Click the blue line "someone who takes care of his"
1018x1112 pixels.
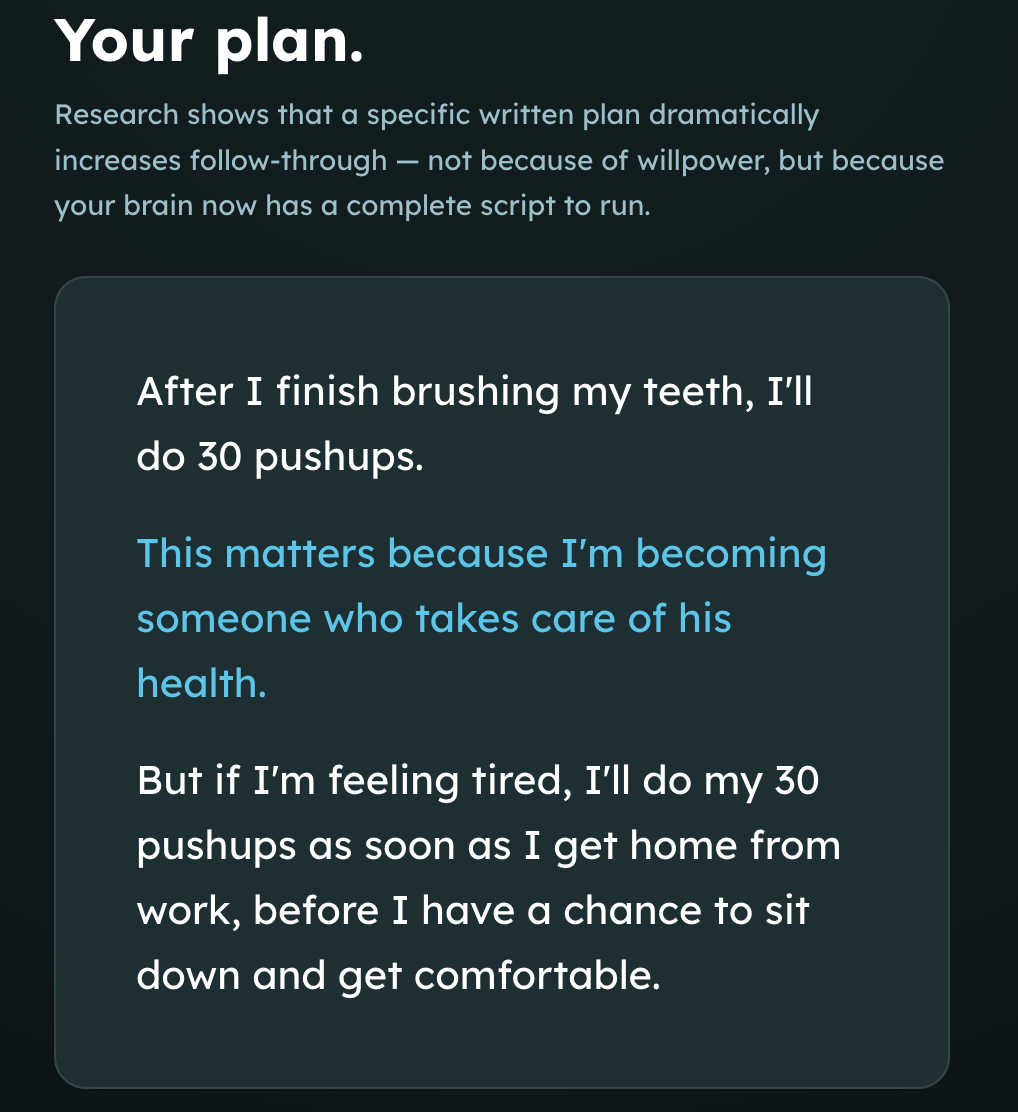coord(434,618)
